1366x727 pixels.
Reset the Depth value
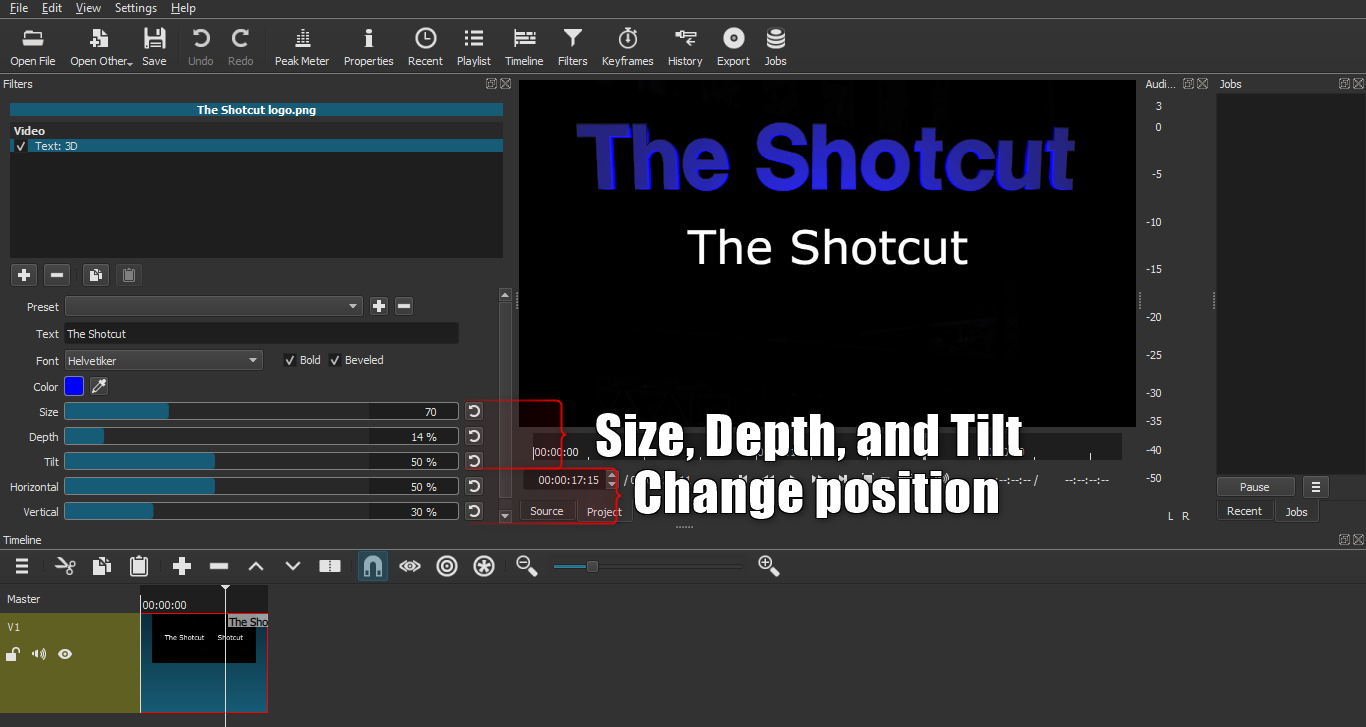point(474,436)
